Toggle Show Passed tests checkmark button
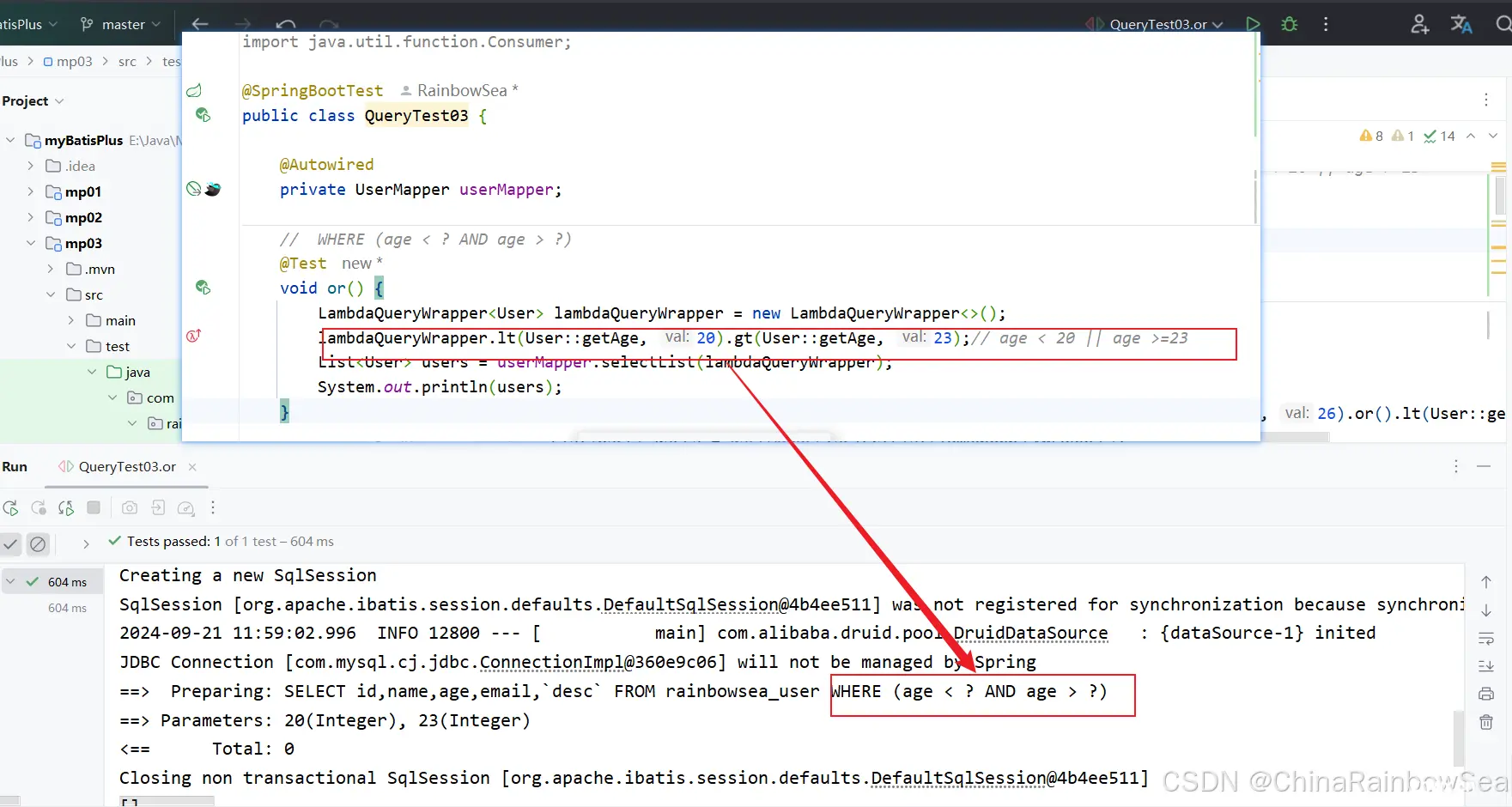The width and height of the screenshot is (1512, 807). point(10,543)
